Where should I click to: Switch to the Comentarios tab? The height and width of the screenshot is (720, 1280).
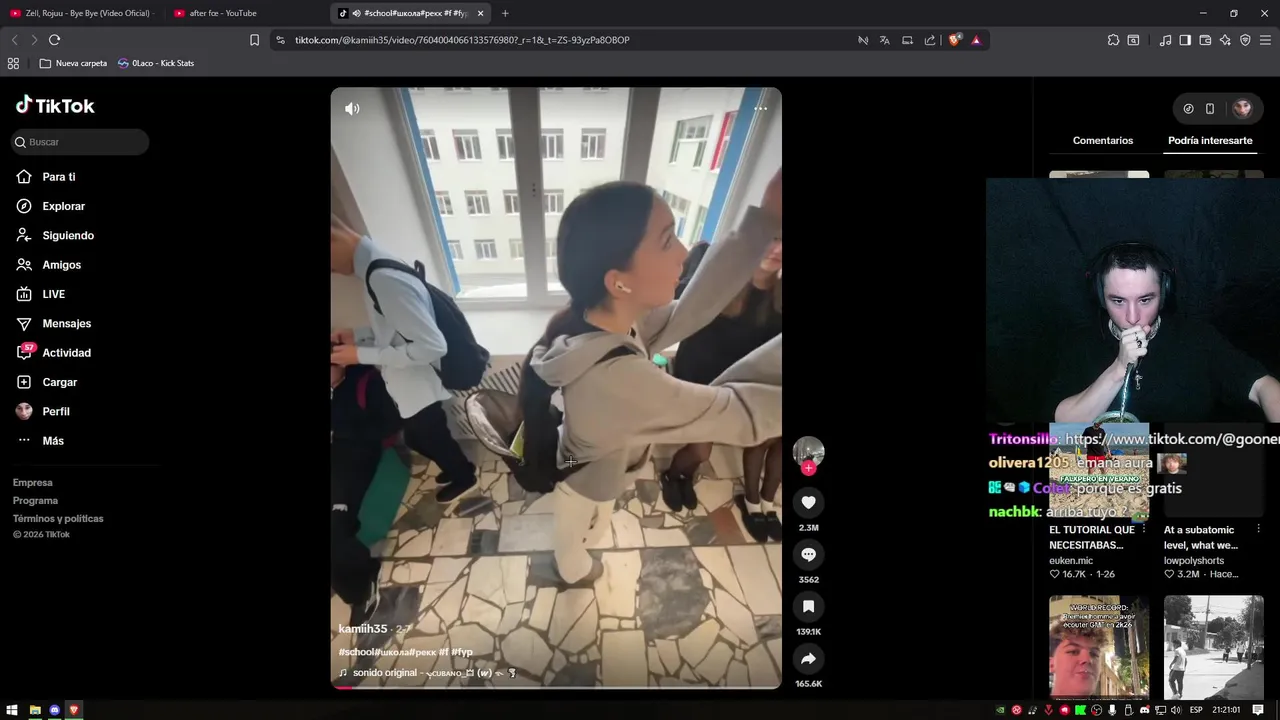[x=1103, y=141]
